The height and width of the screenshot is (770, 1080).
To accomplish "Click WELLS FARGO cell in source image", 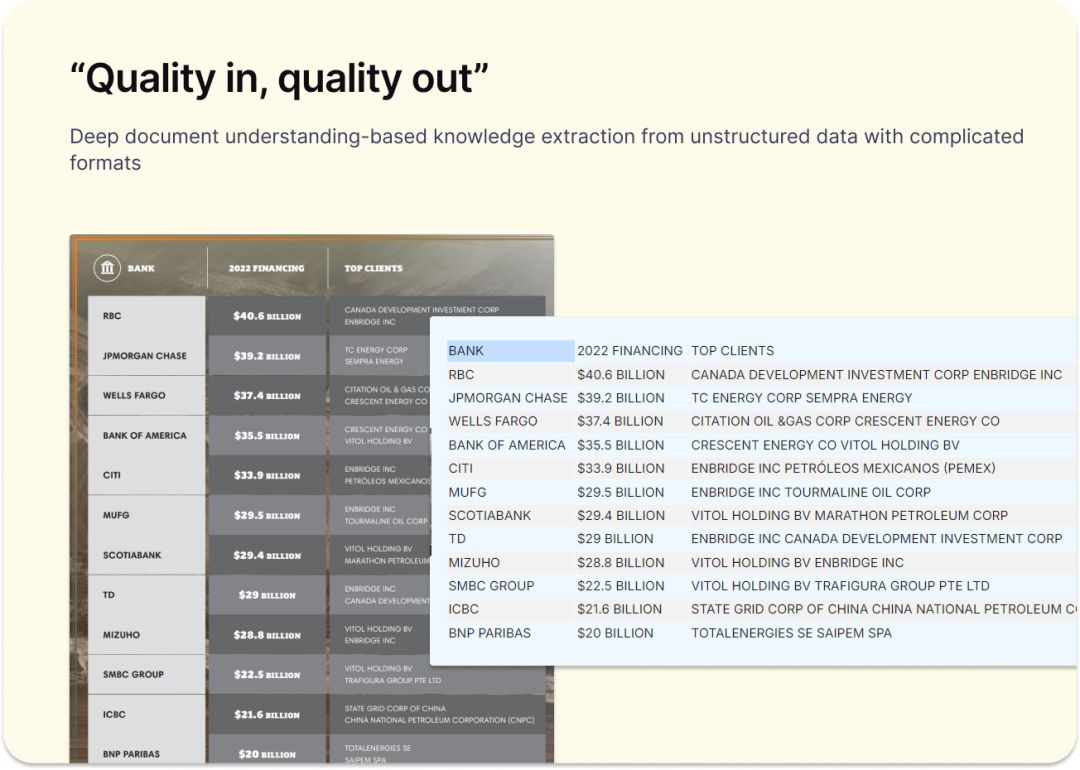I will [147, 395].
